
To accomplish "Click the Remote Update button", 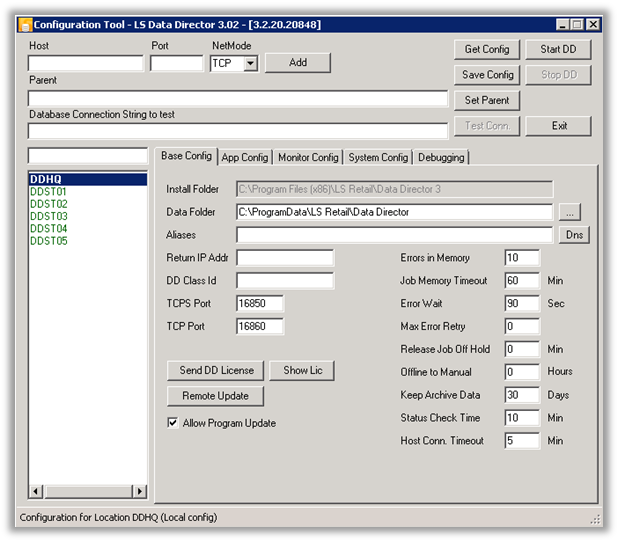I will (215, 396).
